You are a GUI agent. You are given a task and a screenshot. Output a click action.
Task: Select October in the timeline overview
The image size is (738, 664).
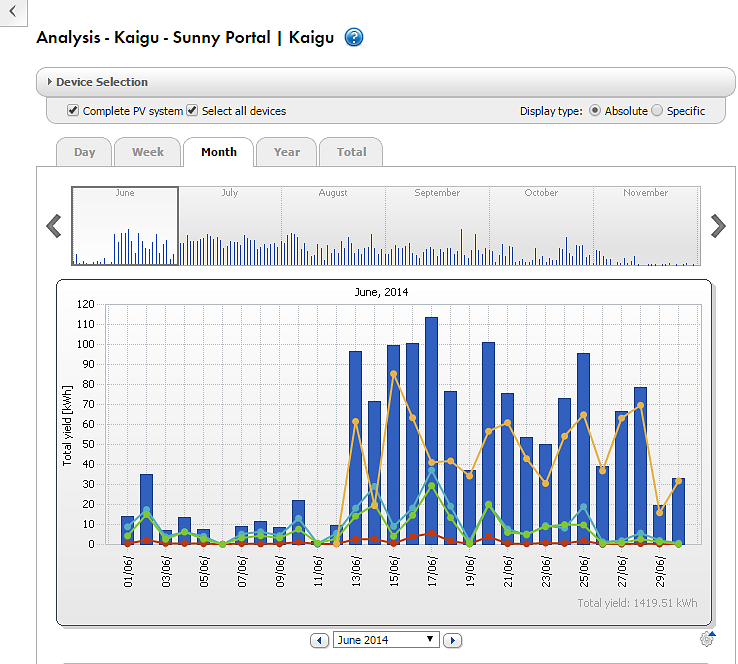pos(541,226)
